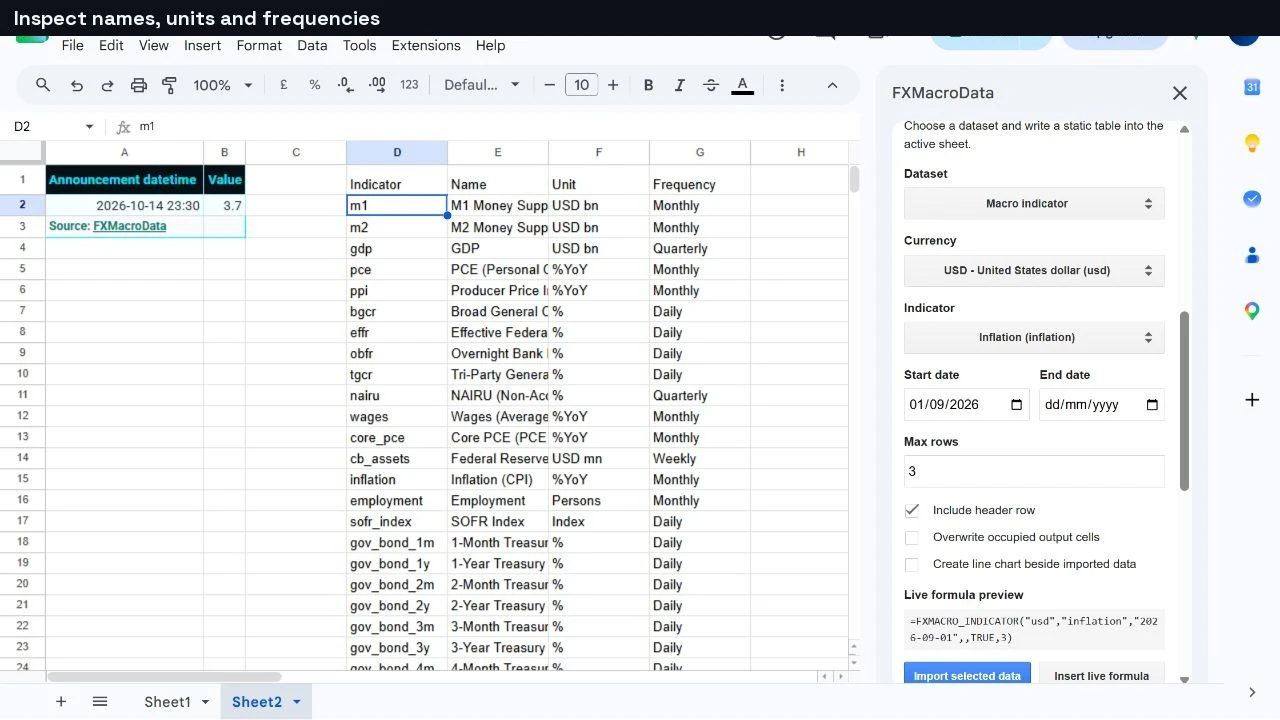
Task: Open the Indicator dropdown
Action: [1034, 337]
